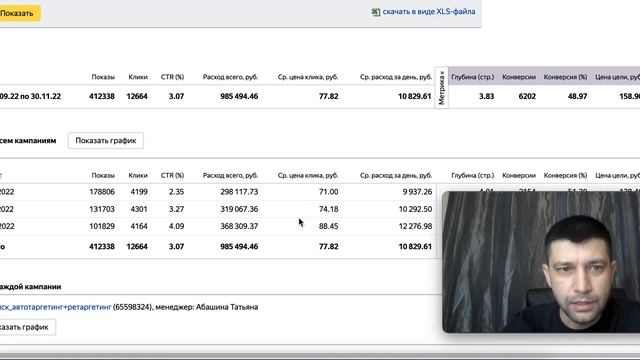
Task: Click the cell 88.45 click price
Action: coord(329,226)
